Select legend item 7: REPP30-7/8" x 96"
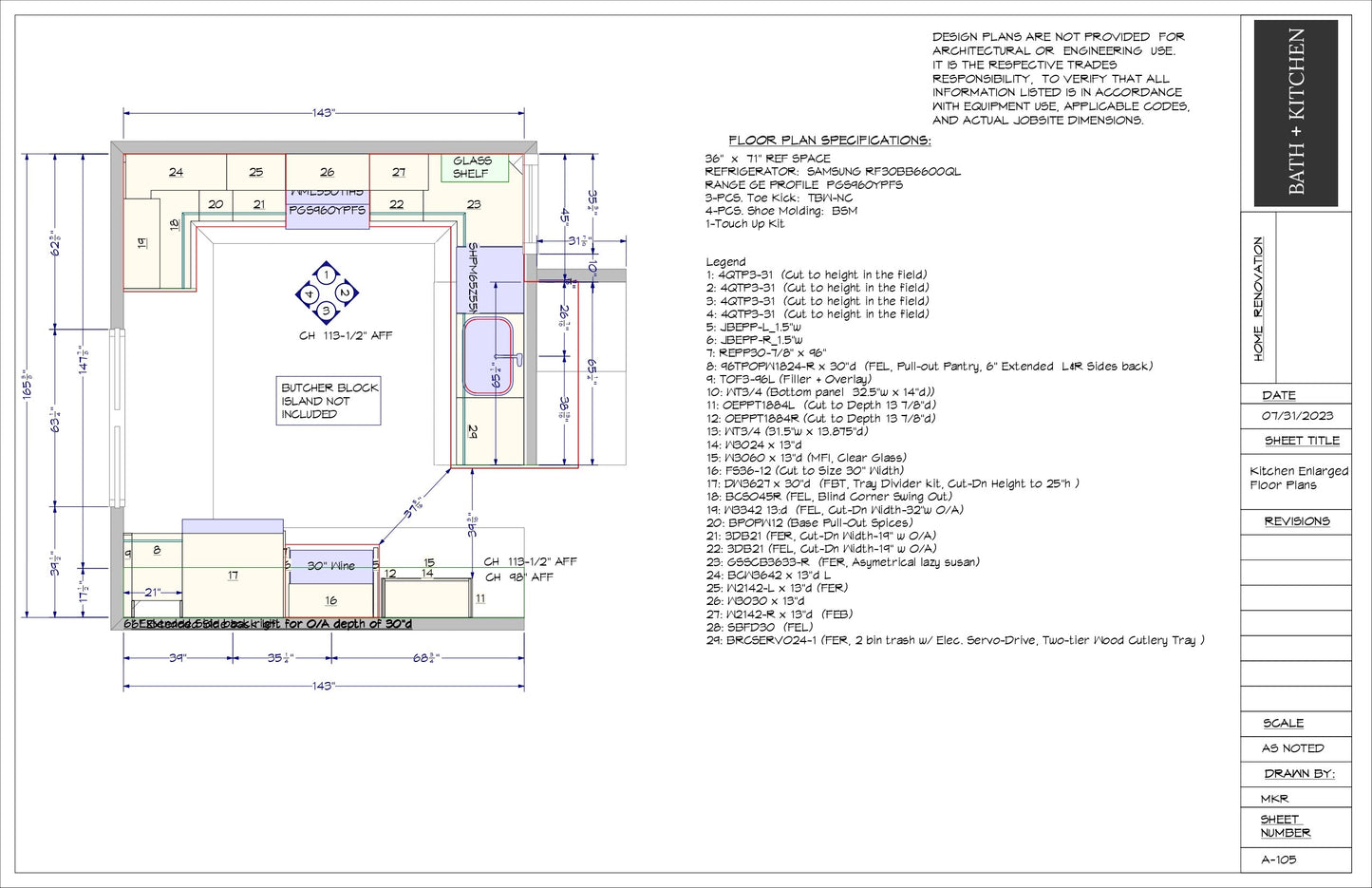Viewport: 1372px width, 888px height. (766, 352)
